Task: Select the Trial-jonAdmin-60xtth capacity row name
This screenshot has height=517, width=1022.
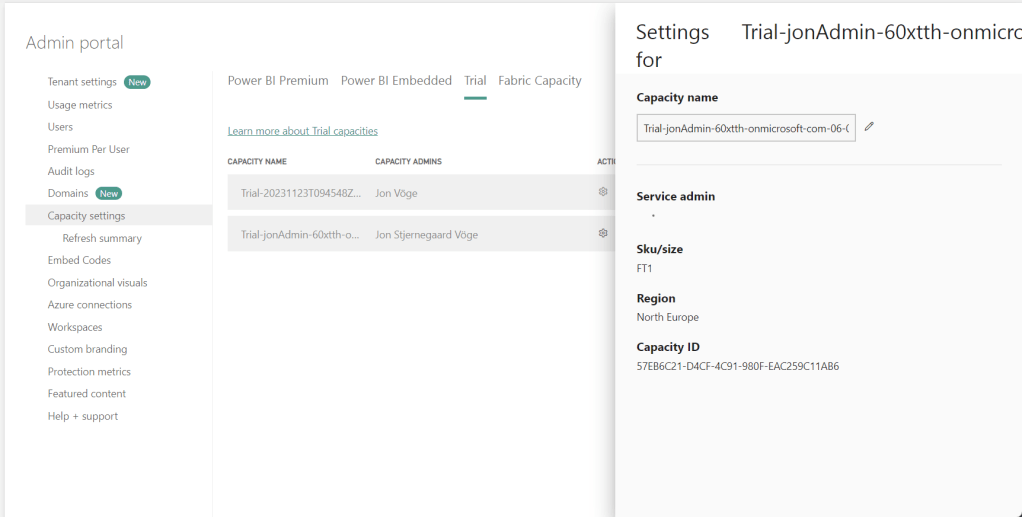Action: 301,234
